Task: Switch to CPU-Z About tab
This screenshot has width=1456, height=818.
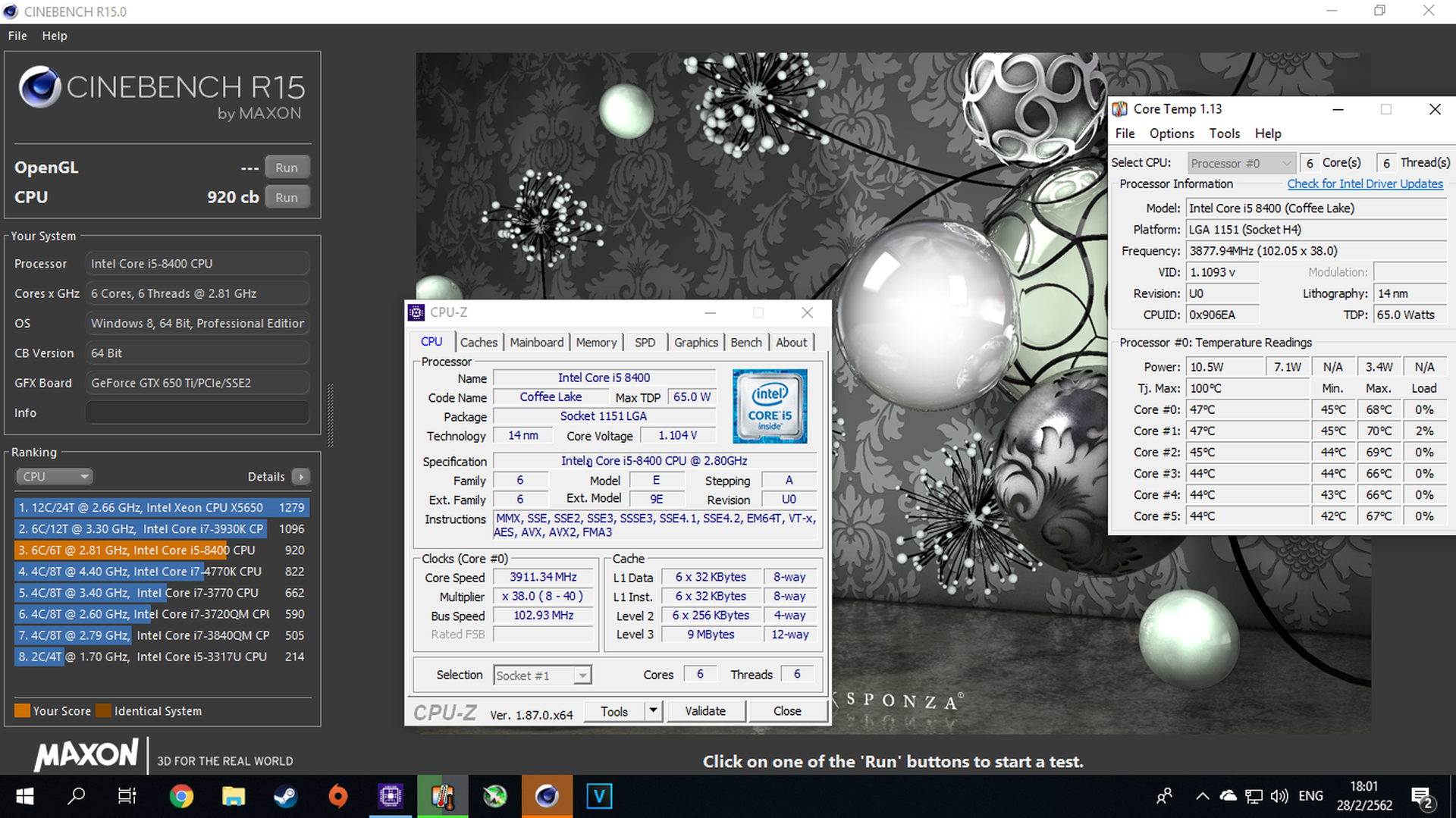Action: (x=792, y=343)
